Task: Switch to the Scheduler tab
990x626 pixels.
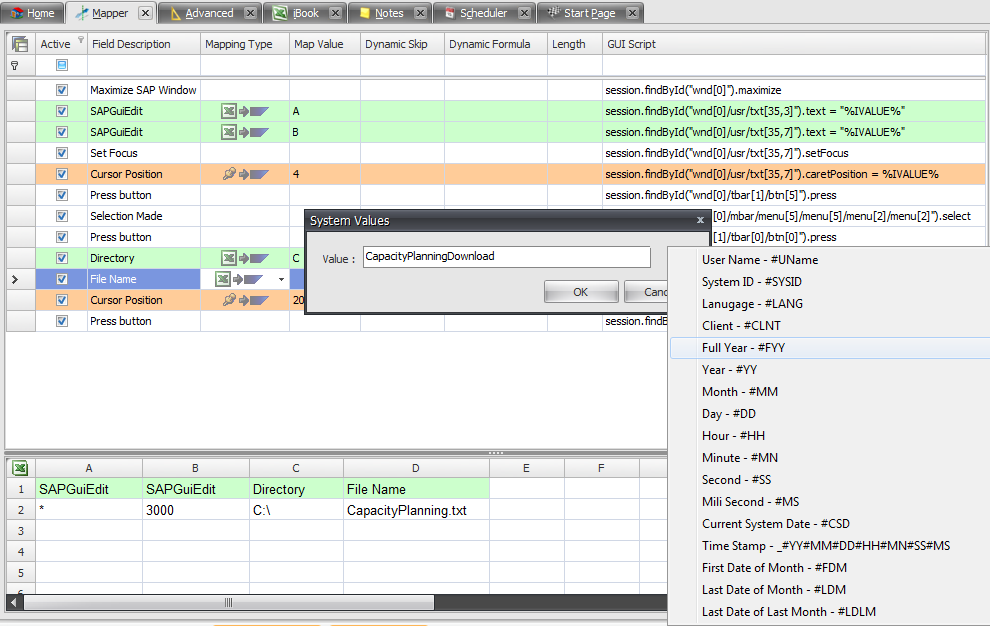Action: point(483,13)
